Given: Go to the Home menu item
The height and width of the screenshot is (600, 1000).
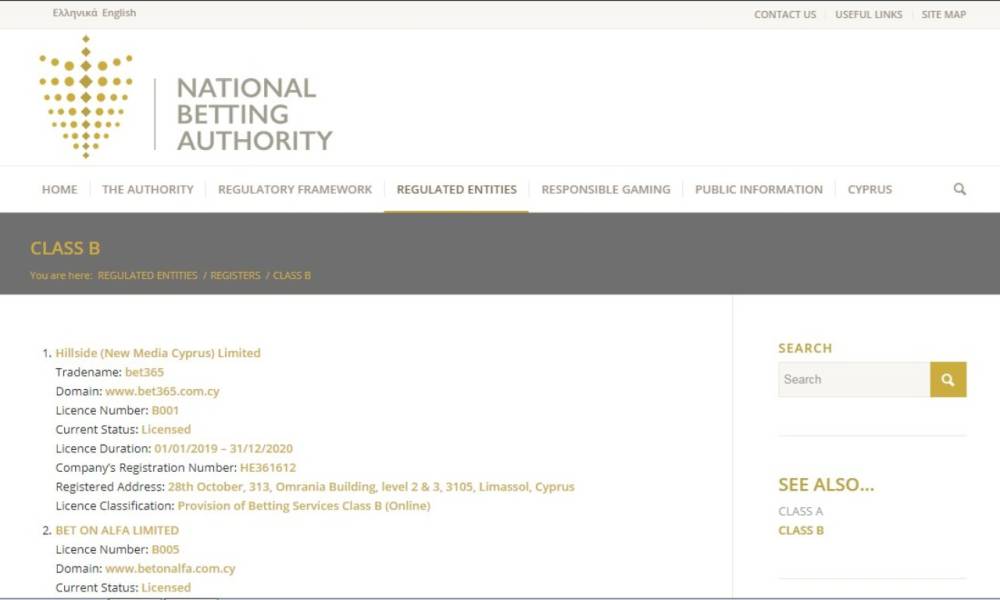Looking at the screenshot, I should (59, 189).
